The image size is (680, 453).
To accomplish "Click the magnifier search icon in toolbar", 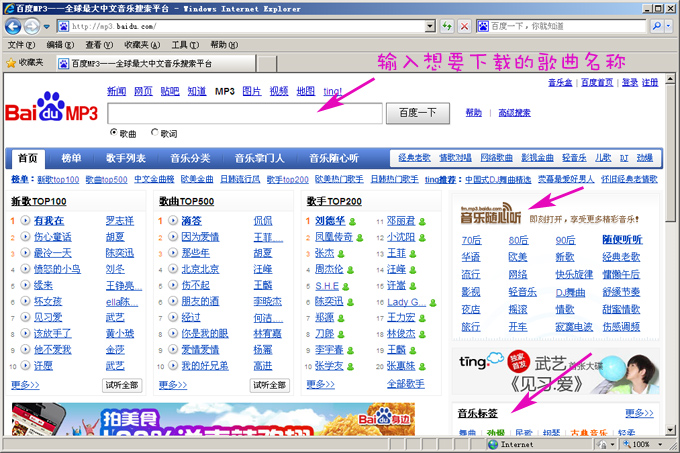I will [x=657, y=26].
